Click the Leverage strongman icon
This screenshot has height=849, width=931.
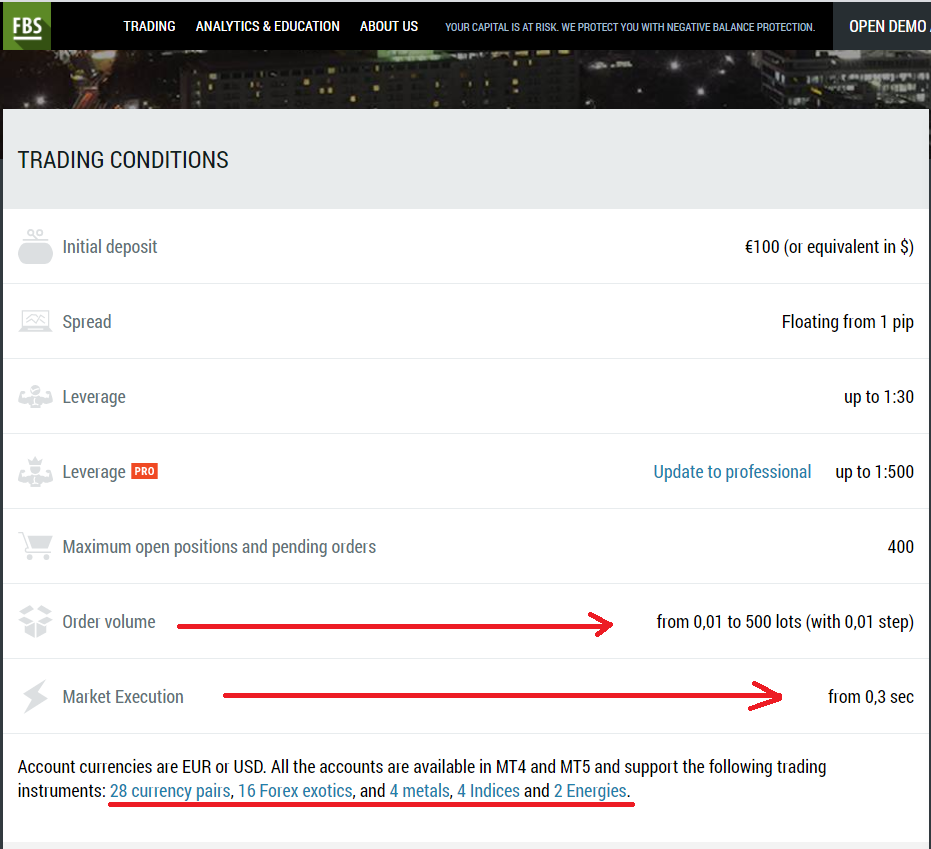[x=35, y=397]
